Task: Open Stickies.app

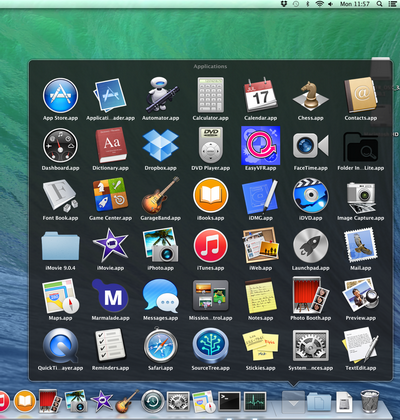Action: click(260, 345)
